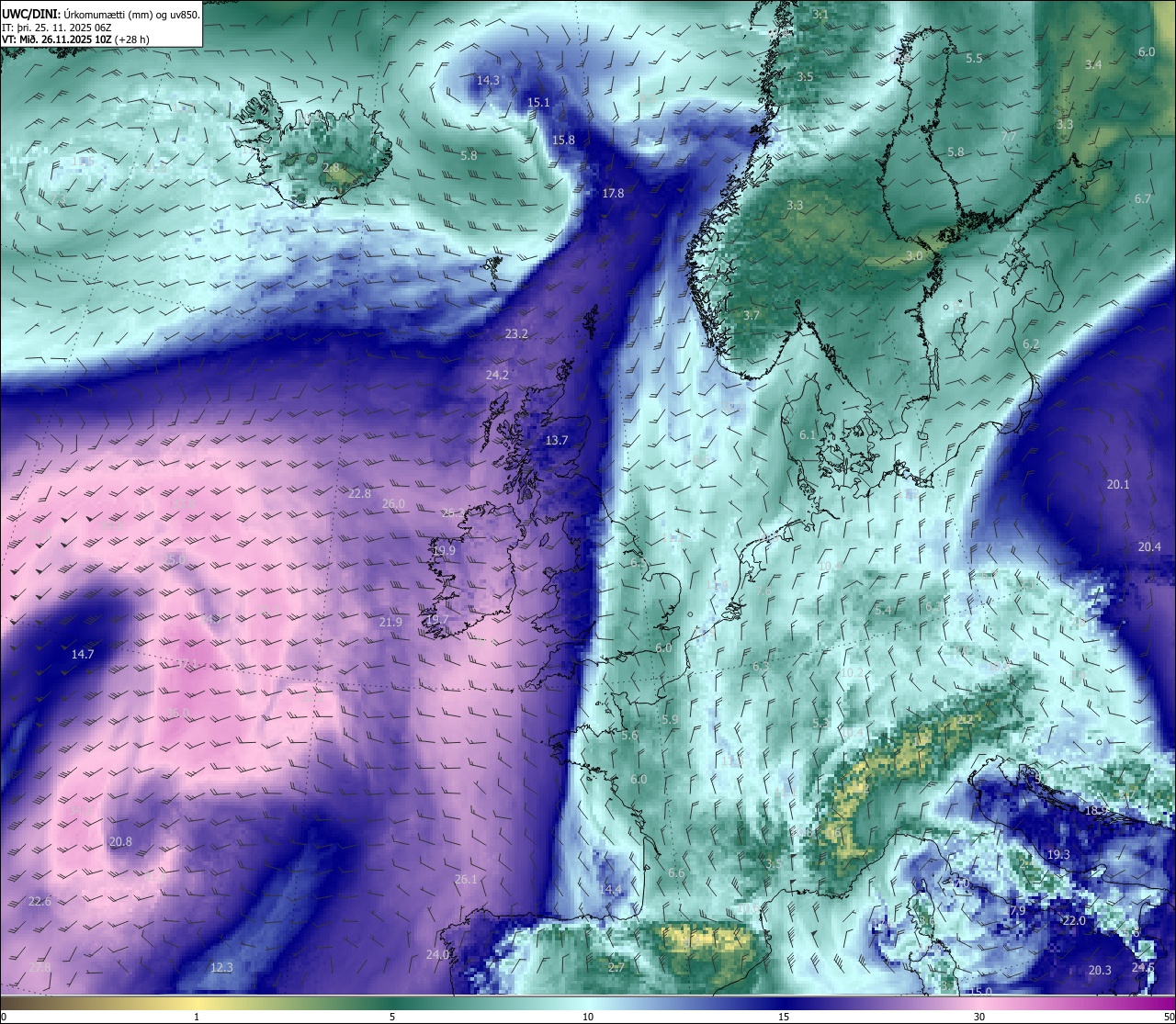The width and height of the screenshot is (1176, 1024).
Task: Click the 6.3 value label
Action: click(x=761, y=666)
